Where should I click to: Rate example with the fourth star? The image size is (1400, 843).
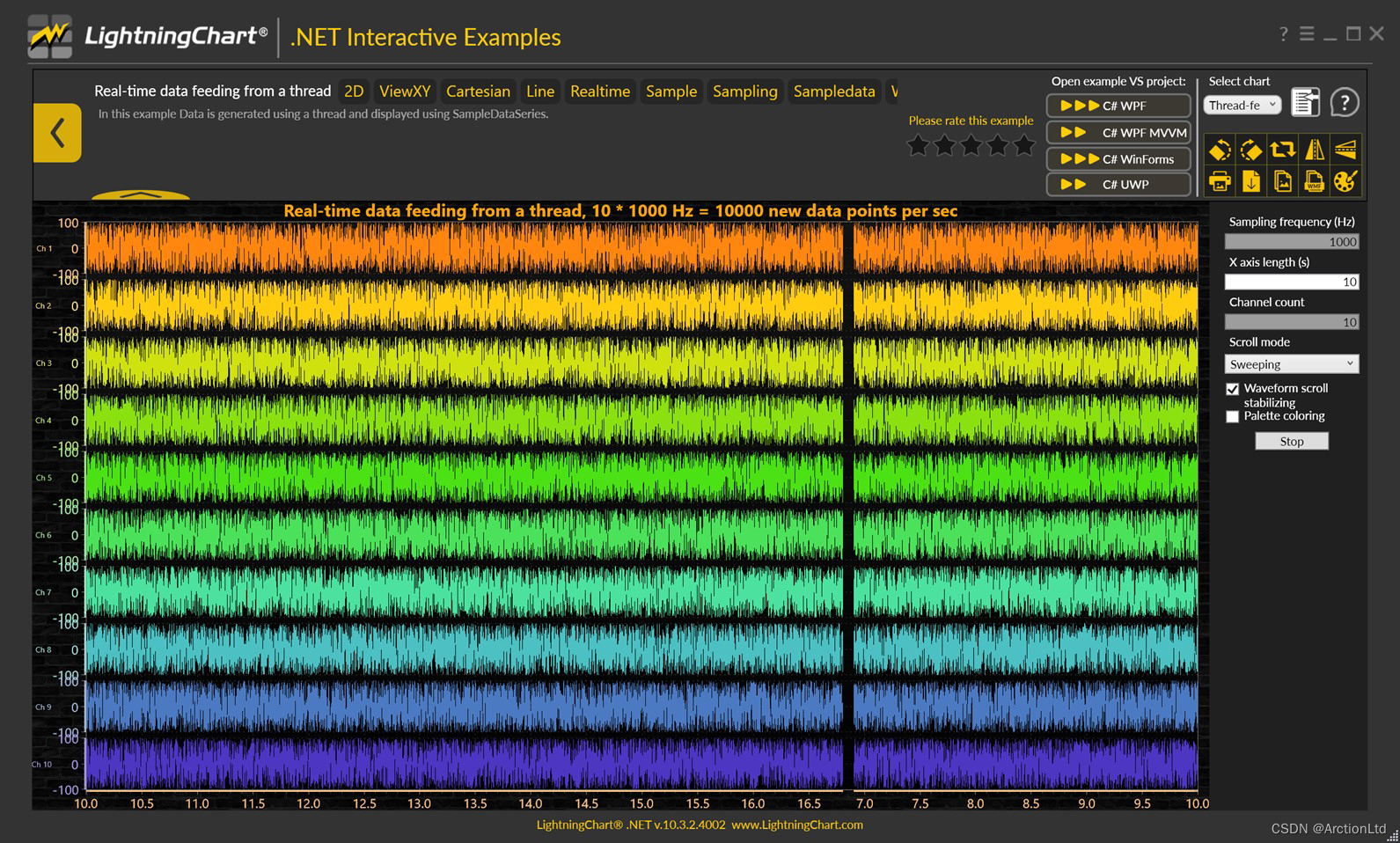[x=997, y=145]
